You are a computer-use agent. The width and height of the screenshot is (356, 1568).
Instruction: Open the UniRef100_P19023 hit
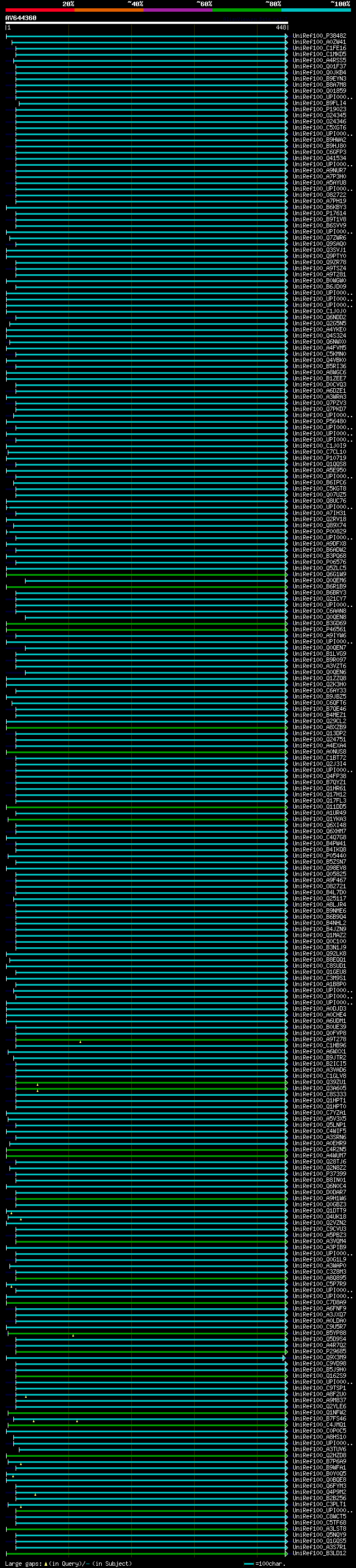(319, 110)
